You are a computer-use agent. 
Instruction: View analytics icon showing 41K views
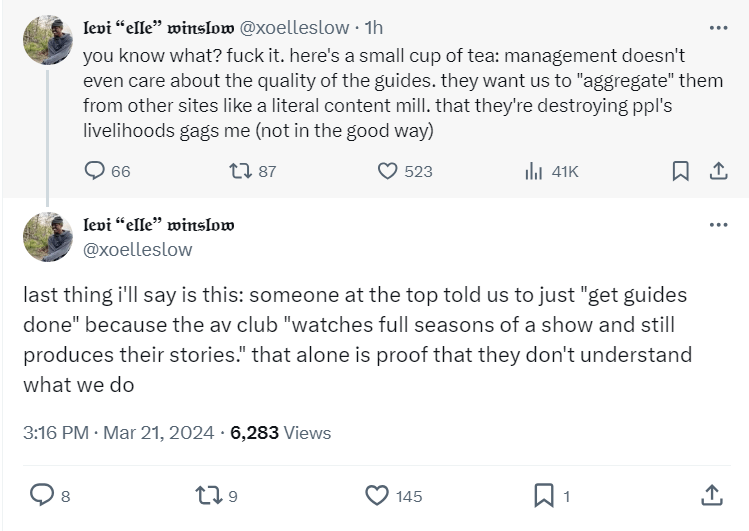coord(533,171)
